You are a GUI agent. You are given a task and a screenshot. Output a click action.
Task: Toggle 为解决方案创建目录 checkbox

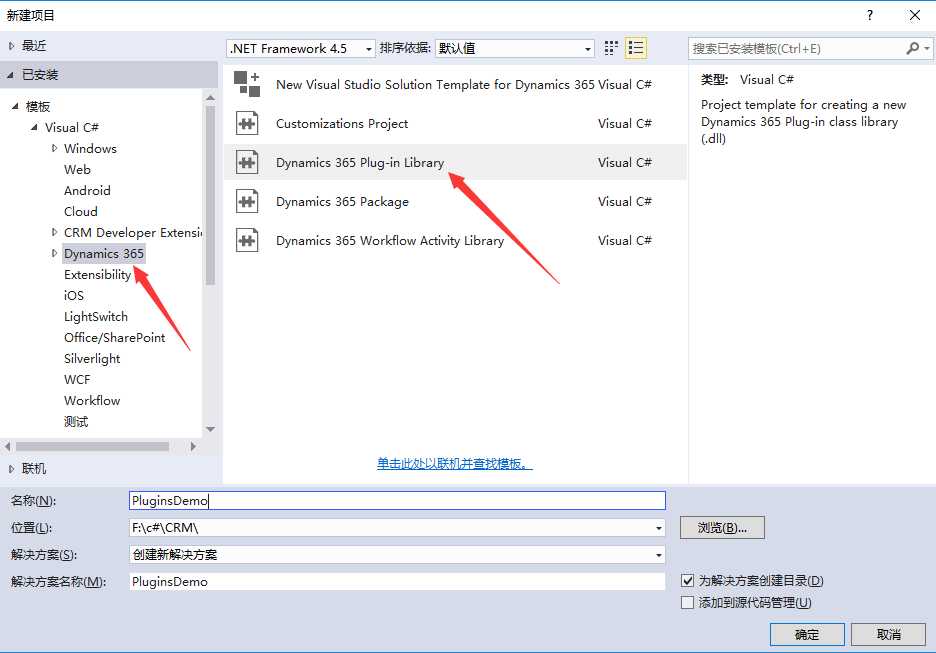click(x=687, y=580)
